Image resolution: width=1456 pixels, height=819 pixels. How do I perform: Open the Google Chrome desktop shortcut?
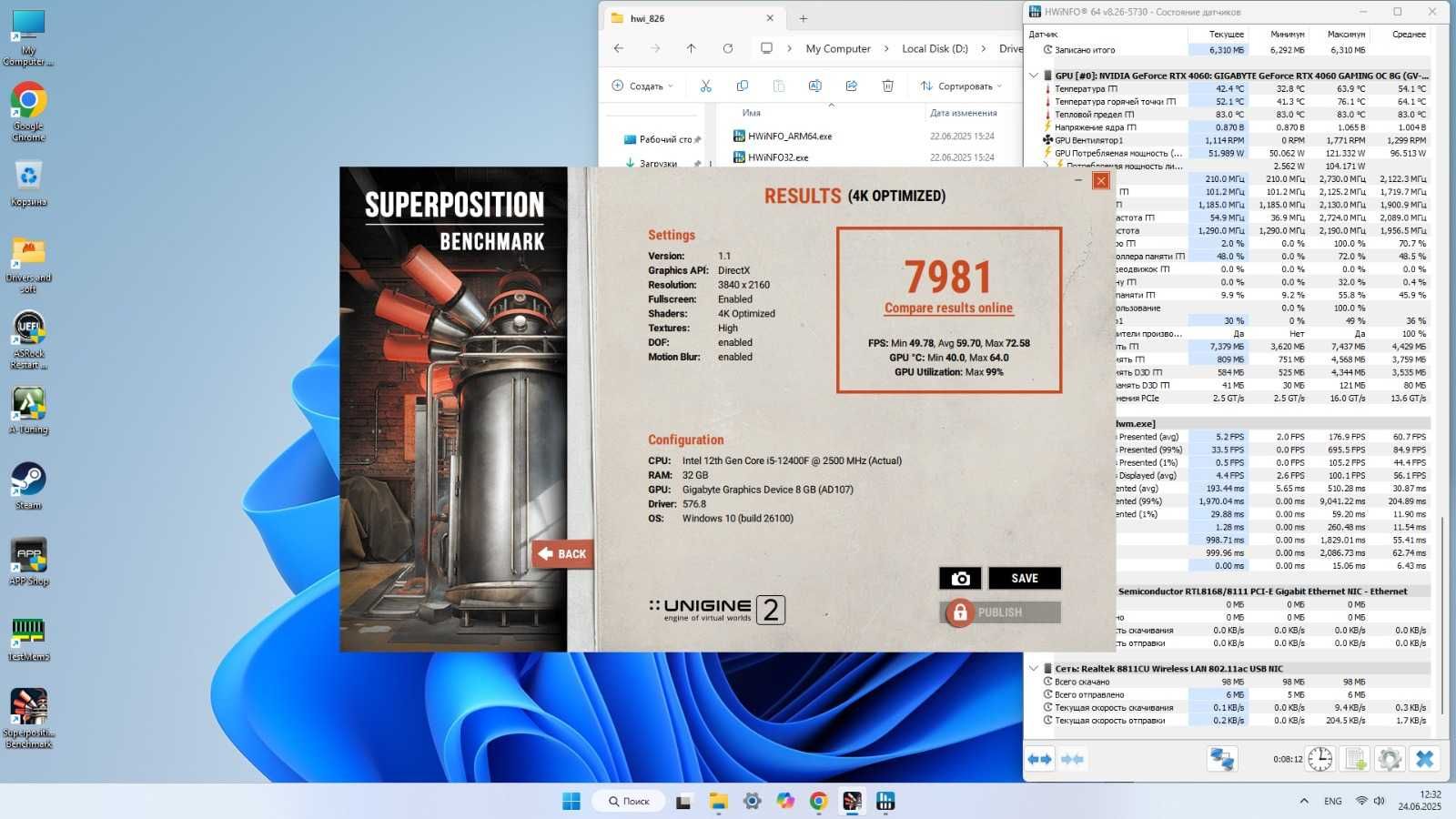pos(28,112)
